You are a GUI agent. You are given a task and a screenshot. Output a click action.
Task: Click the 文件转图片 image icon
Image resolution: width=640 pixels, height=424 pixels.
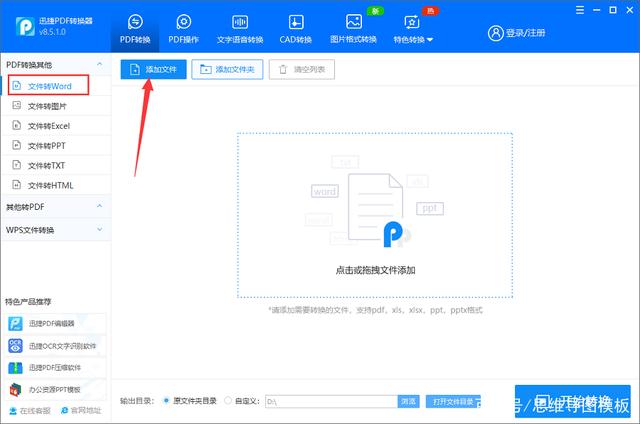[17, 105]
